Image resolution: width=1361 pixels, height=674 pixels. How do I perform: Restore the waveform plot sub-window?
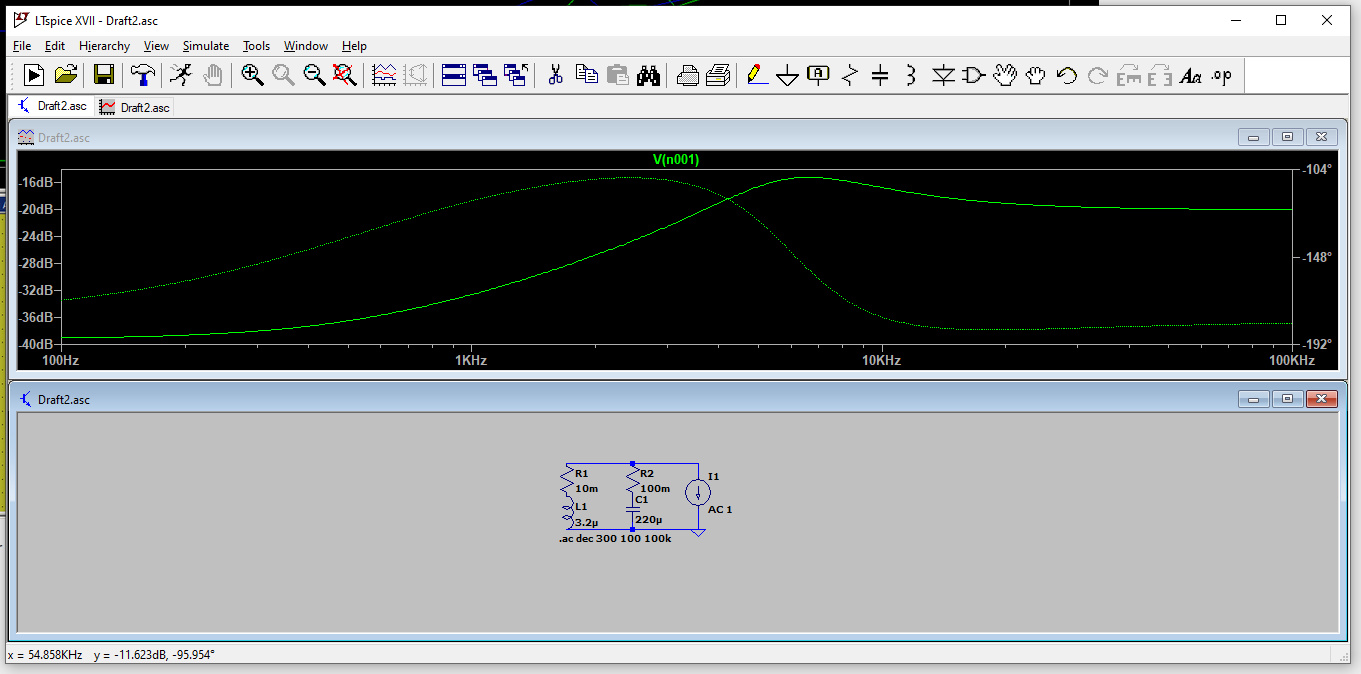(x=1287, y=137)
